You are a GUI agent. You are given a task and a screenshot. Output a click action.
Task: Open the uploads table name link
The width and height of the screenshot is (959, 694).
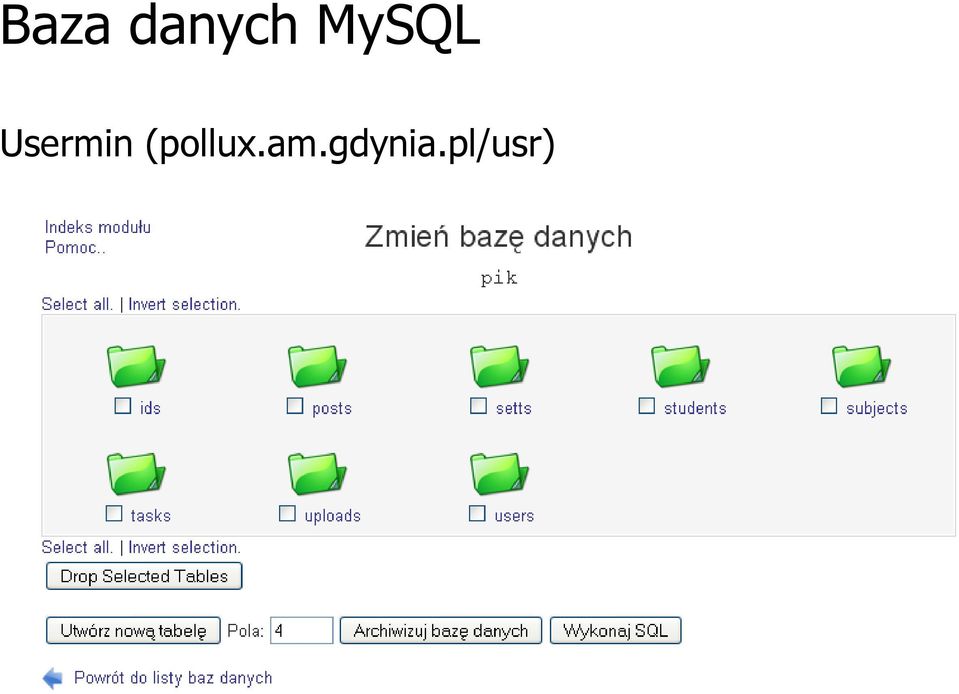(x=333, y=515)
